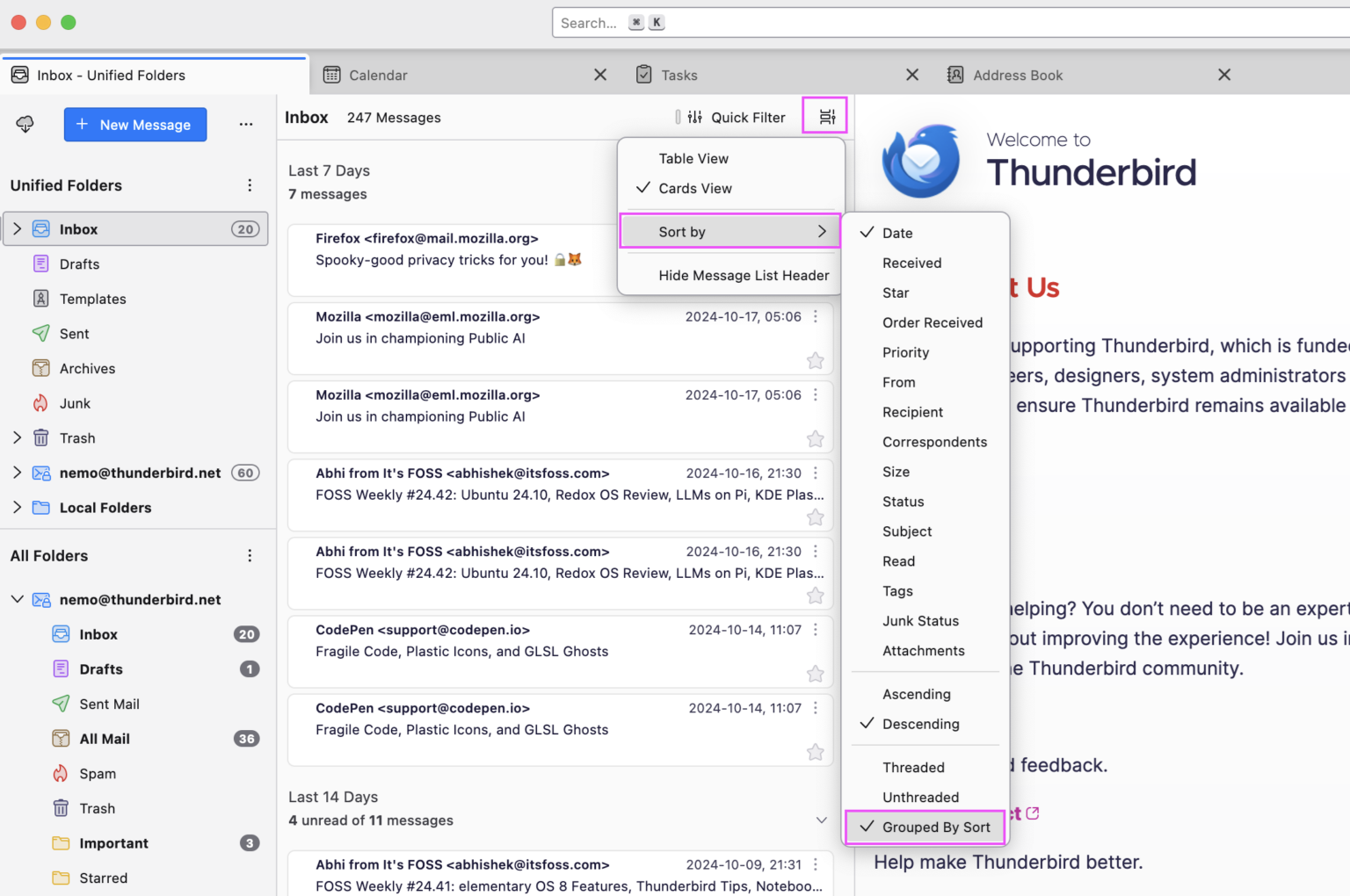Select the Archives folder icon
The height and width of the screenshot is (896, 1350).
41,369
